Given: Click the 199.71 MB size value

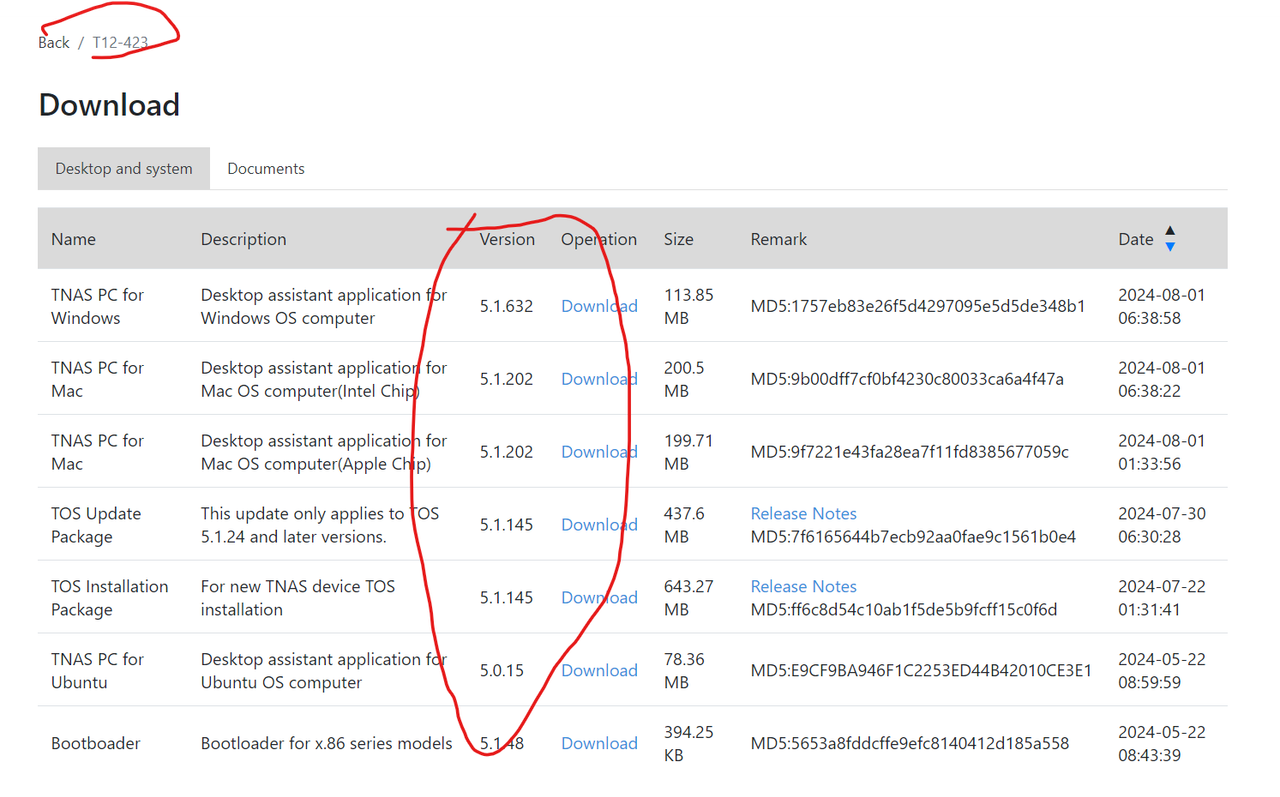Looking at the screenshot, I should [688, 452].
